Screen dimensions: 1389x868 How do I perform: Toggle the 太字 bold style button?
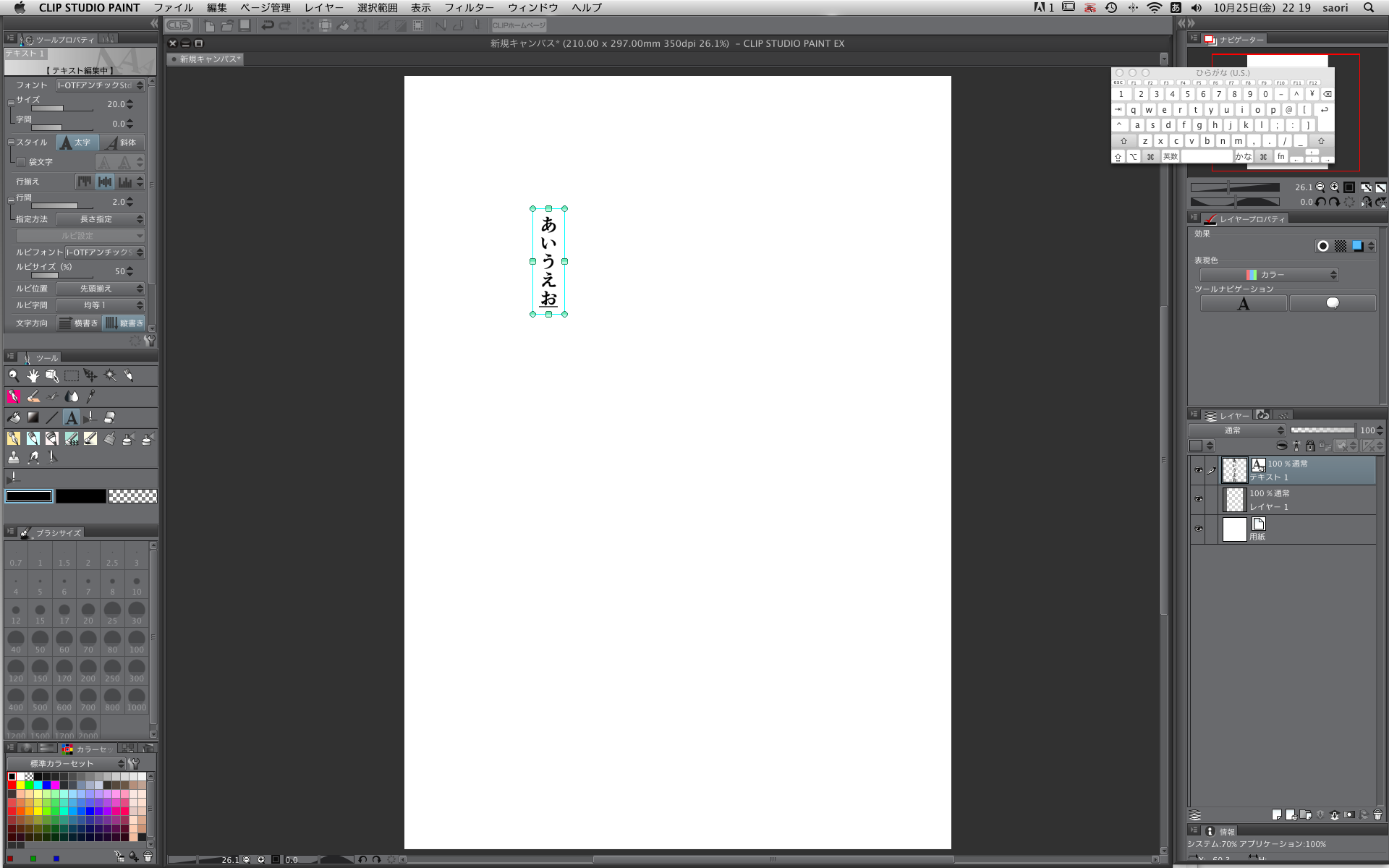77,142
